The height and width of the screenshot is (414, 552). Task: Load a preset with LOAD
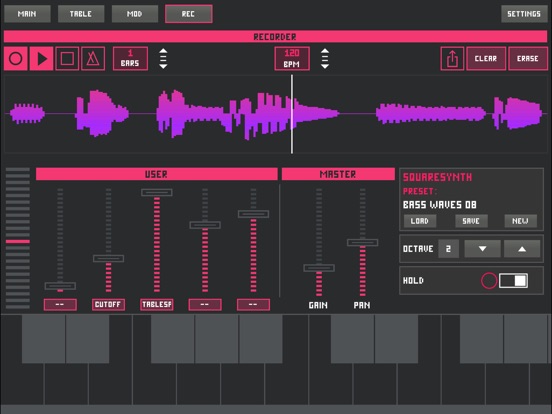420,221
